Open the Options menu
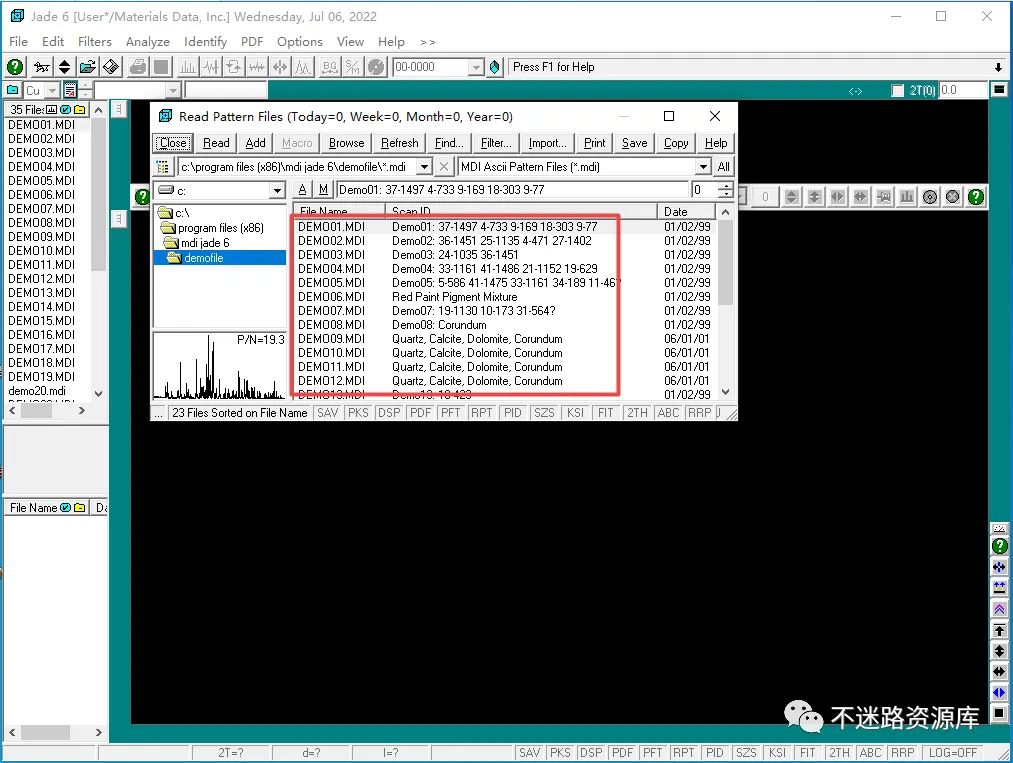 click(300, 41)
